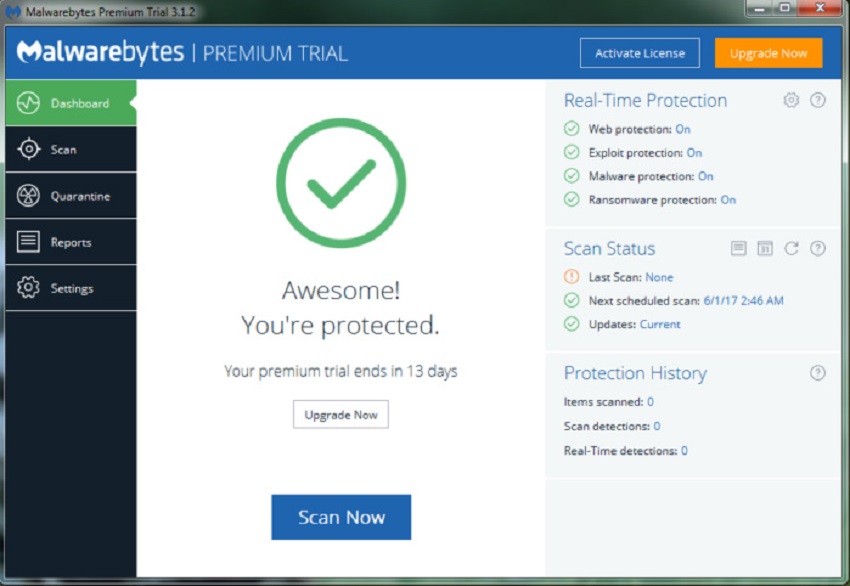The width and height of the screenshot is (850, 586).
Task: Open Real-Time Protection gear settings
Action: (x=791, y=100)
